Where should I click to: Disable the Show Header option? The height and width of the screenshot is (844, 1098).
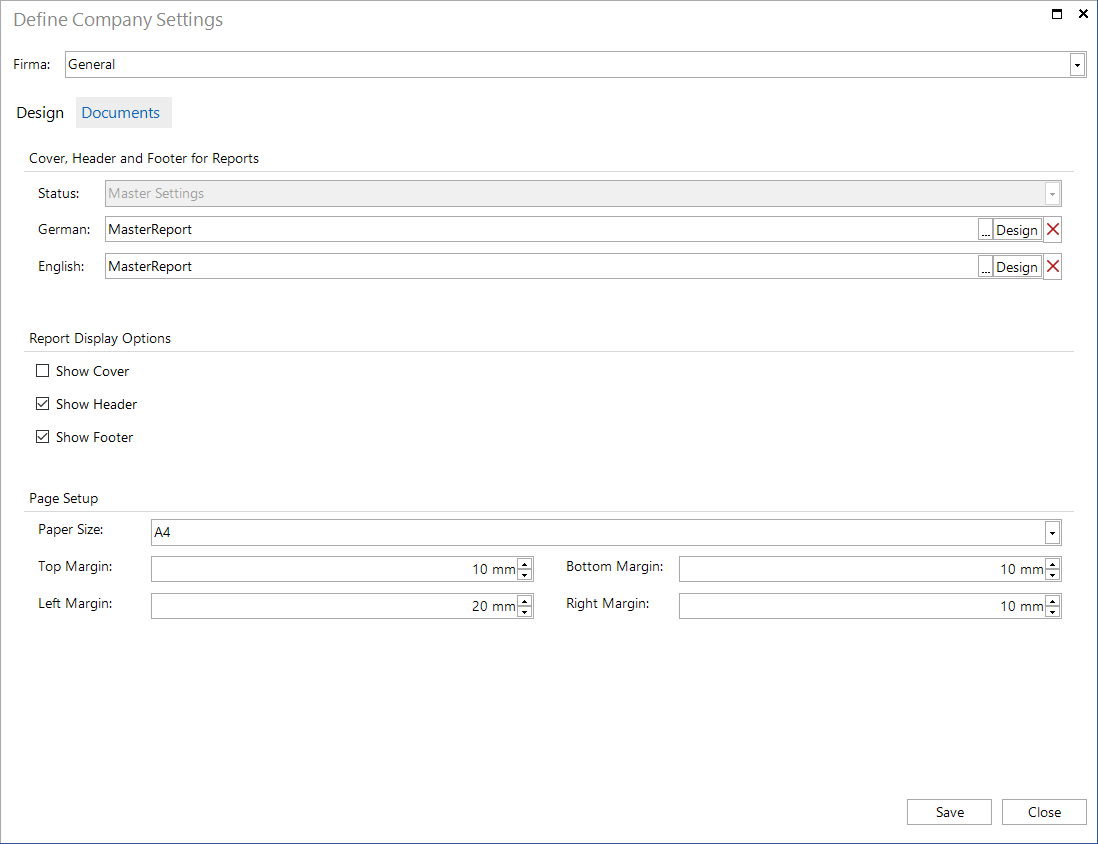click(x=43, y=404)
